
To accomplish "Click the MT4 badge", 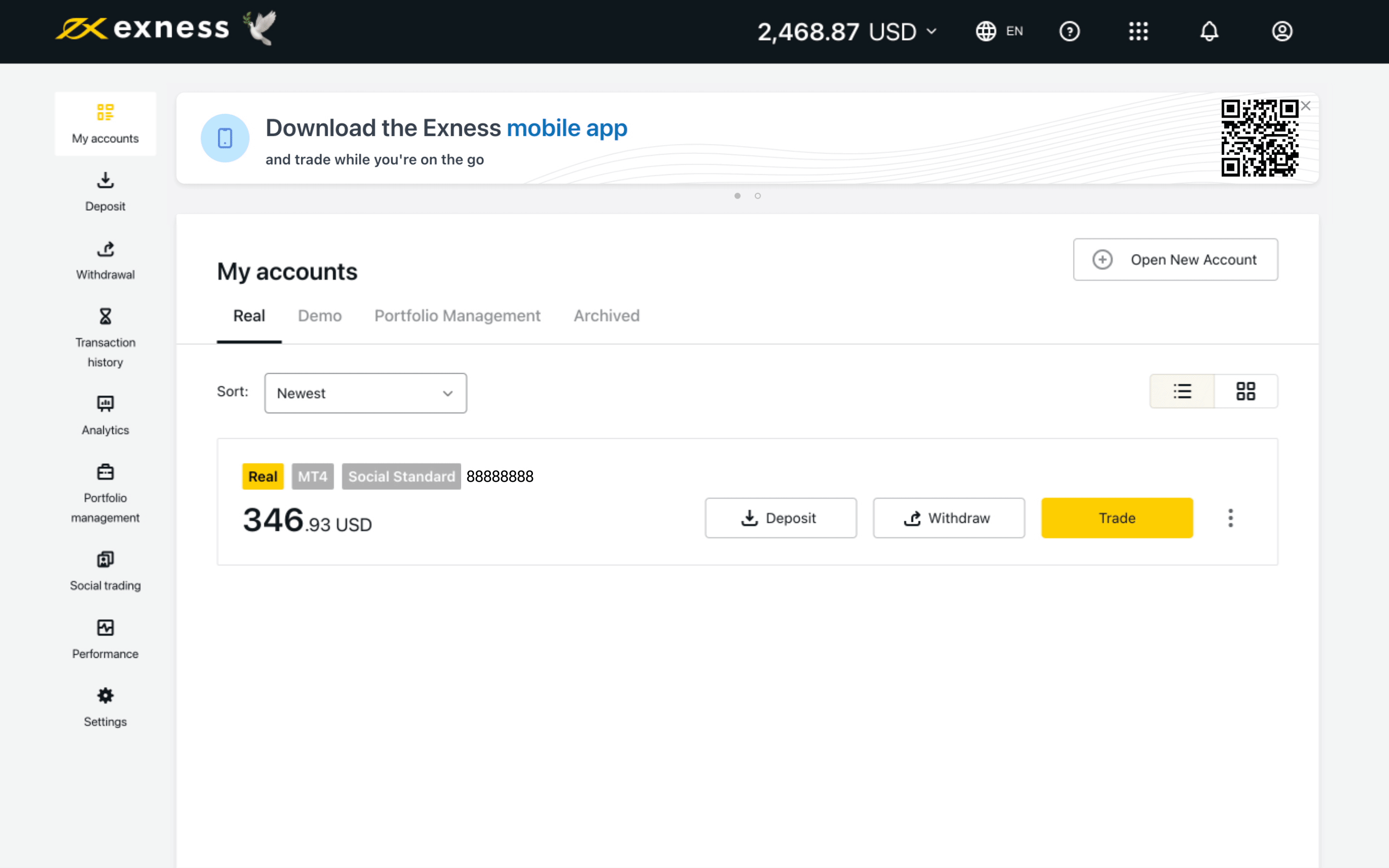I will 312,476.
